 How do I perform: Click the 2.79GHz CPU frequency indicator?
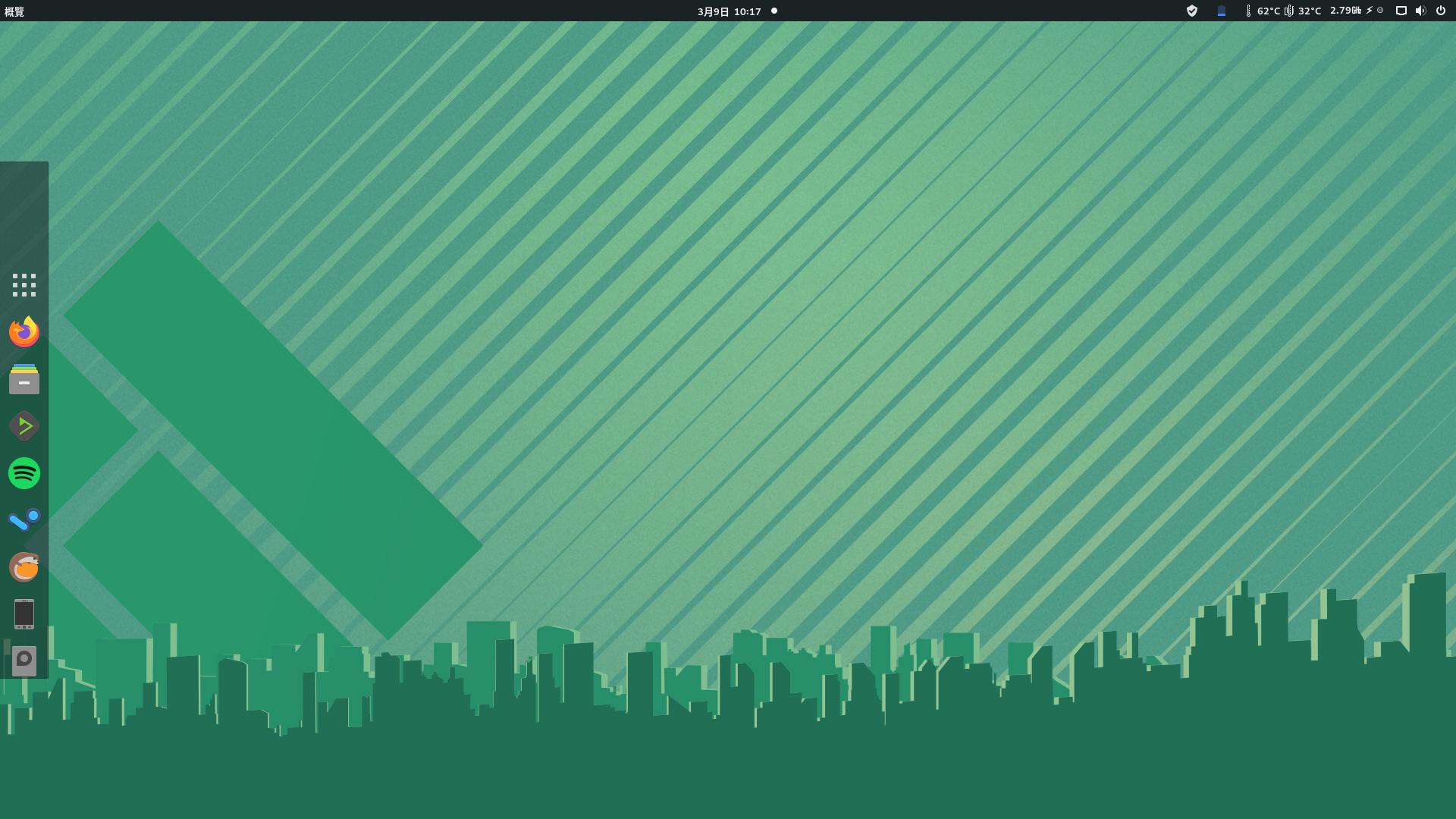coord(1346,11)
